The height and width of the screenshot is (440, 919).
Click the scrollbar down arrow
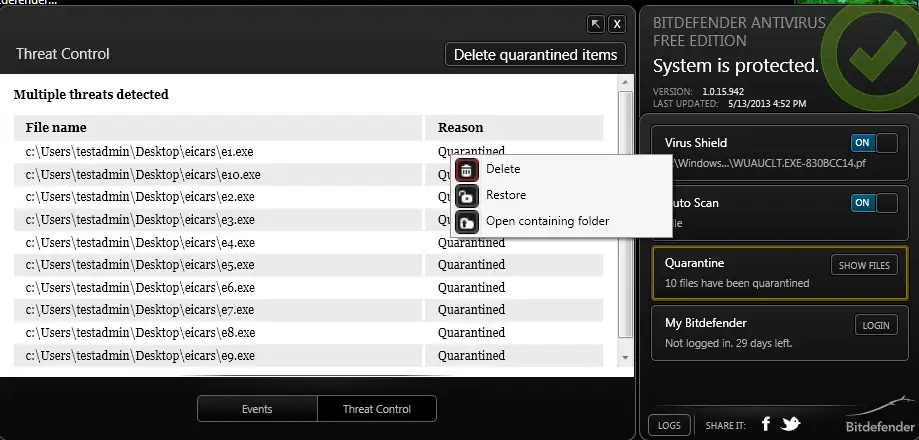[625, 357]
